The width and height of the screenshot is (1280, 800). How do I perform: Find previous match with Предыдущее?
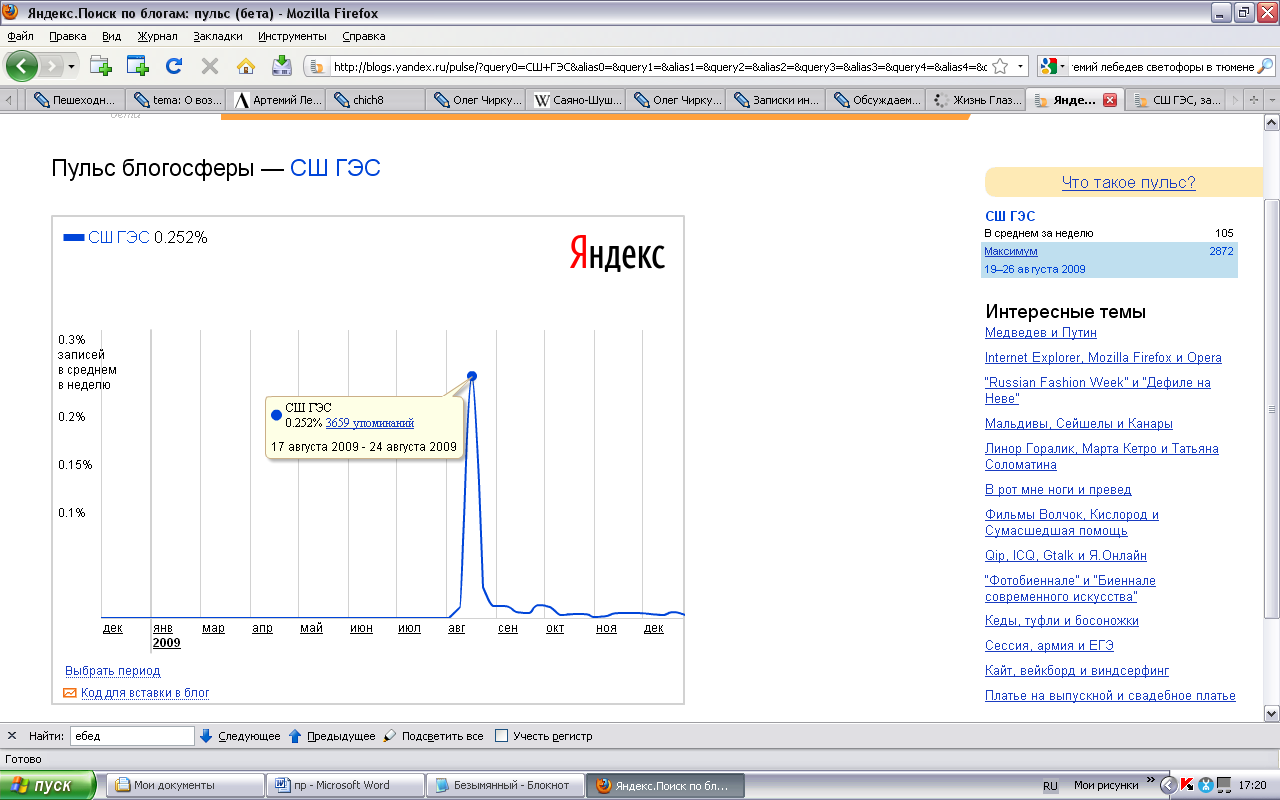[332, 736]
